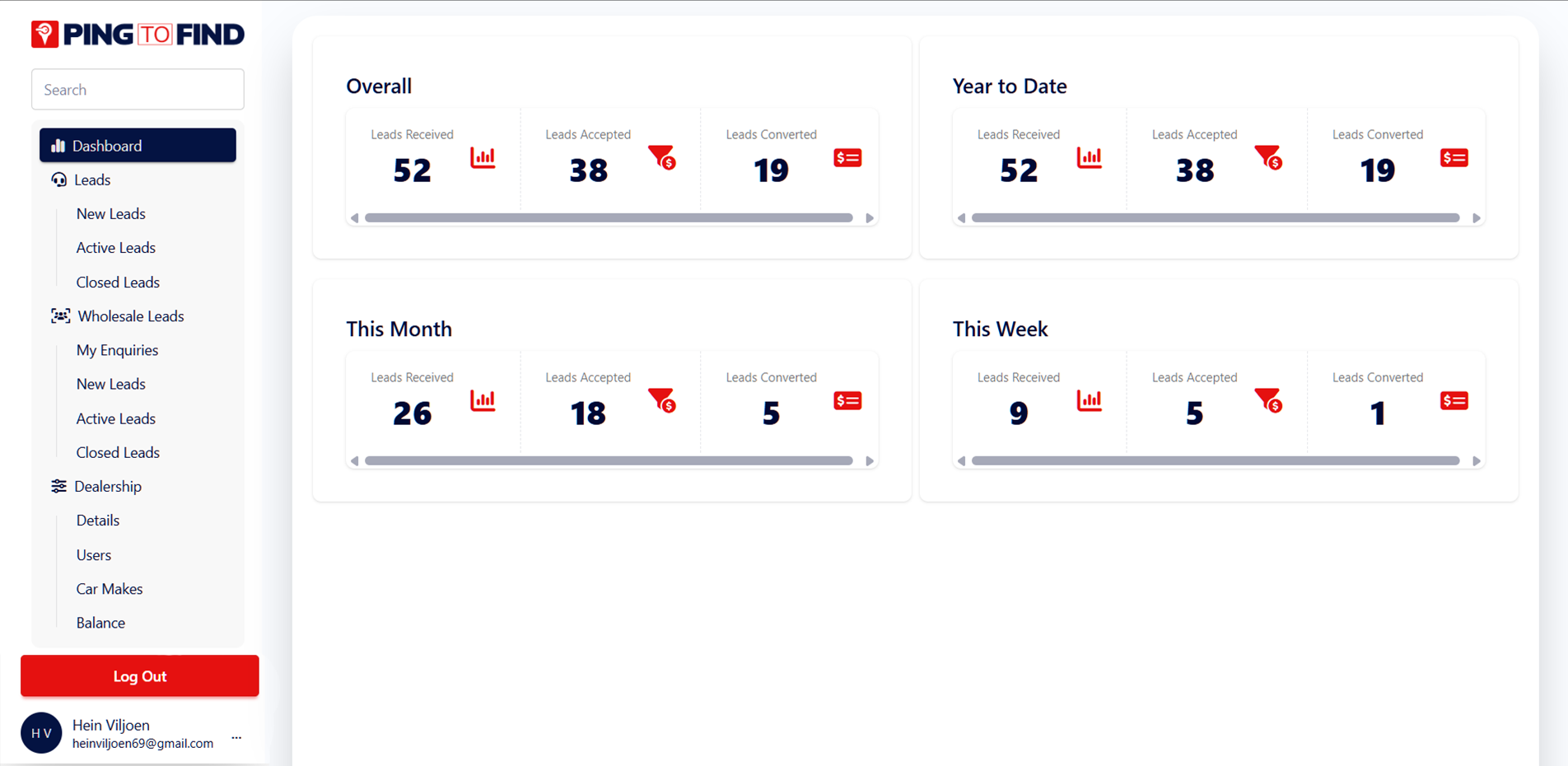Click the Dashboard bar chart icon

tap(58, 146)
